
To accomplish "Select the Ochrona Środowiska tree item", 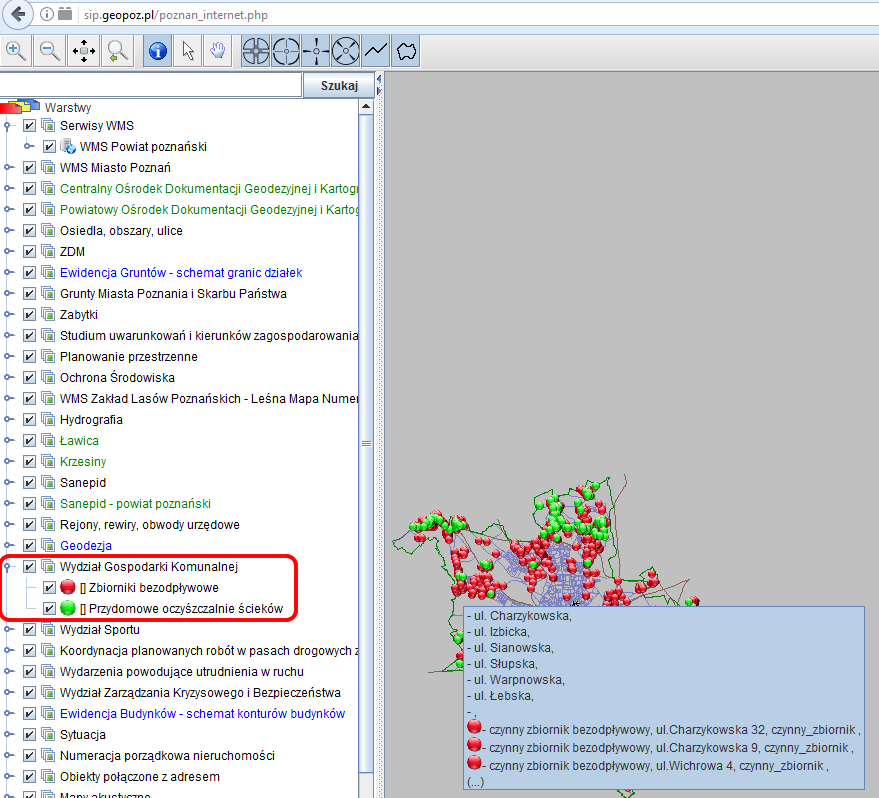I will (x=117, y=378).
